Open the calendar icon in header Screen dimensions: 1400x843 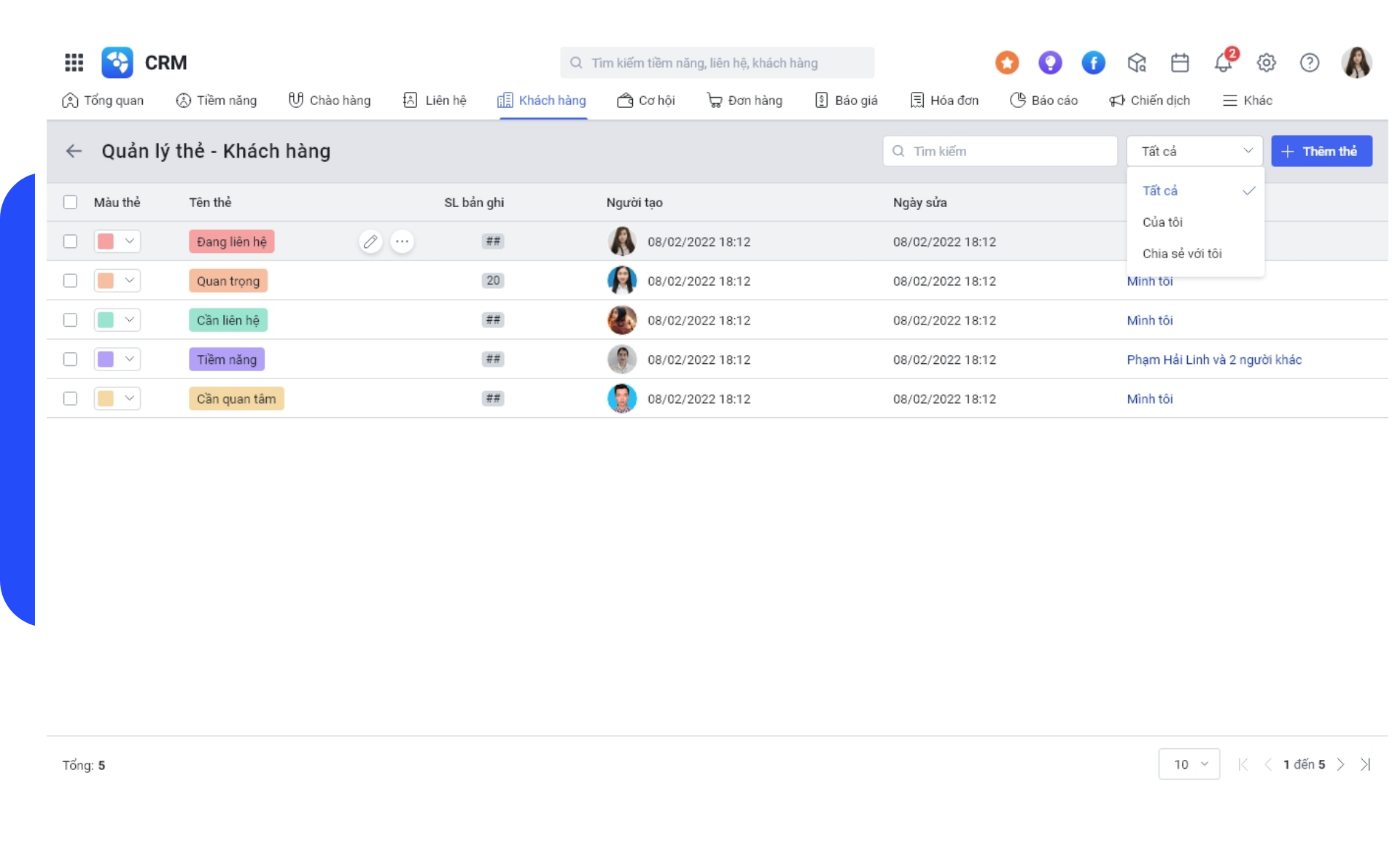1180,63
